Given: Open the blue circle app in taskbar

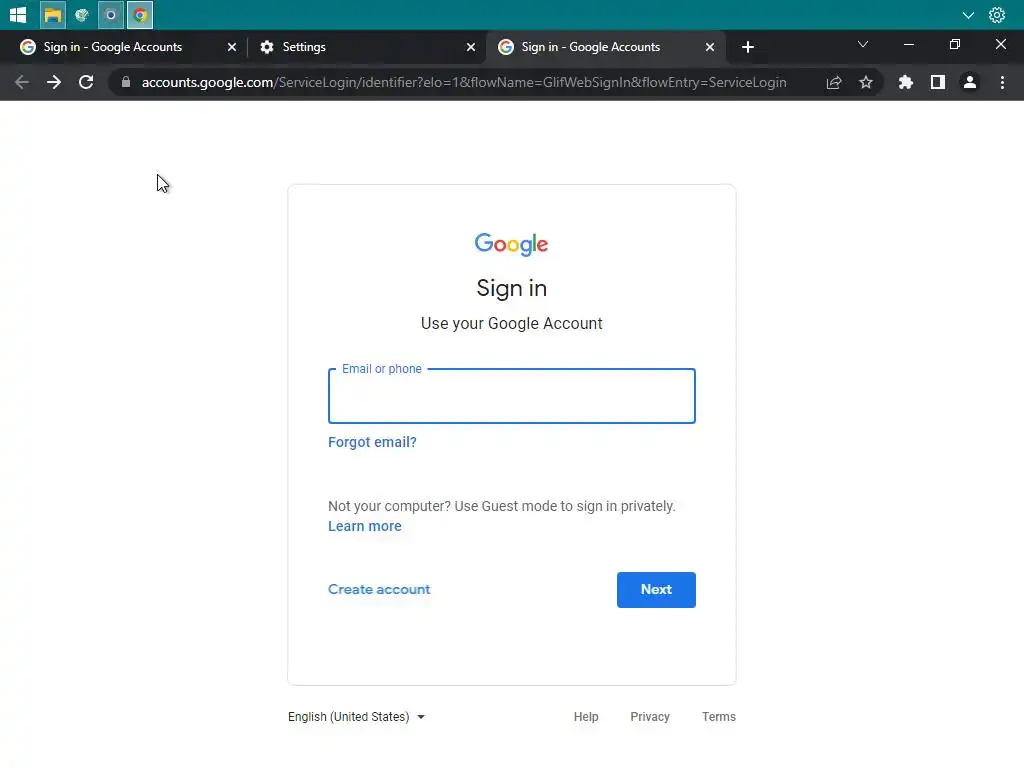Looking at the screenshot, I should click(x=110, y=14).
